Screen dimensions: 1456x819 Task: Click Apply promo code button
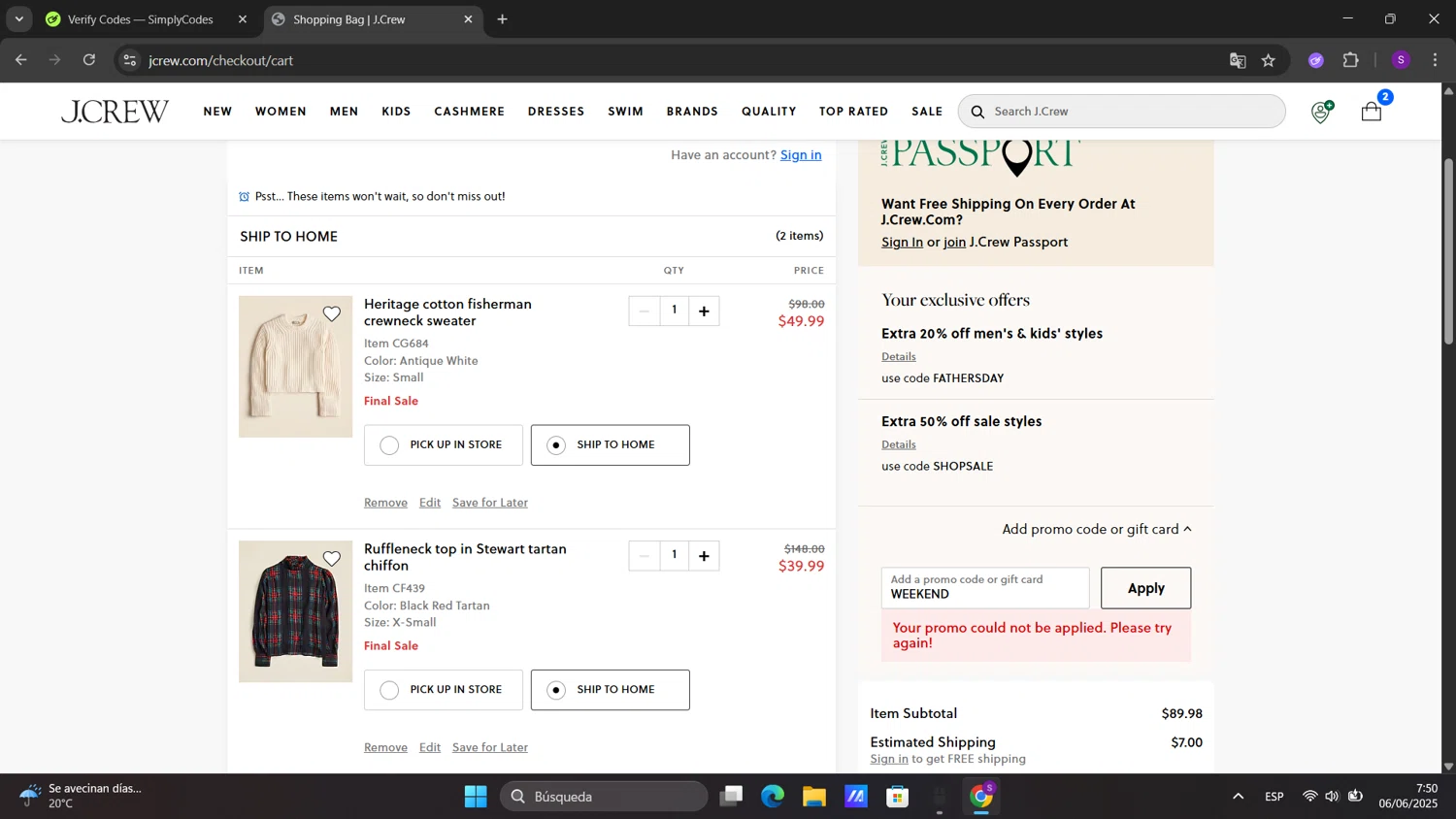pos(1145,588)
